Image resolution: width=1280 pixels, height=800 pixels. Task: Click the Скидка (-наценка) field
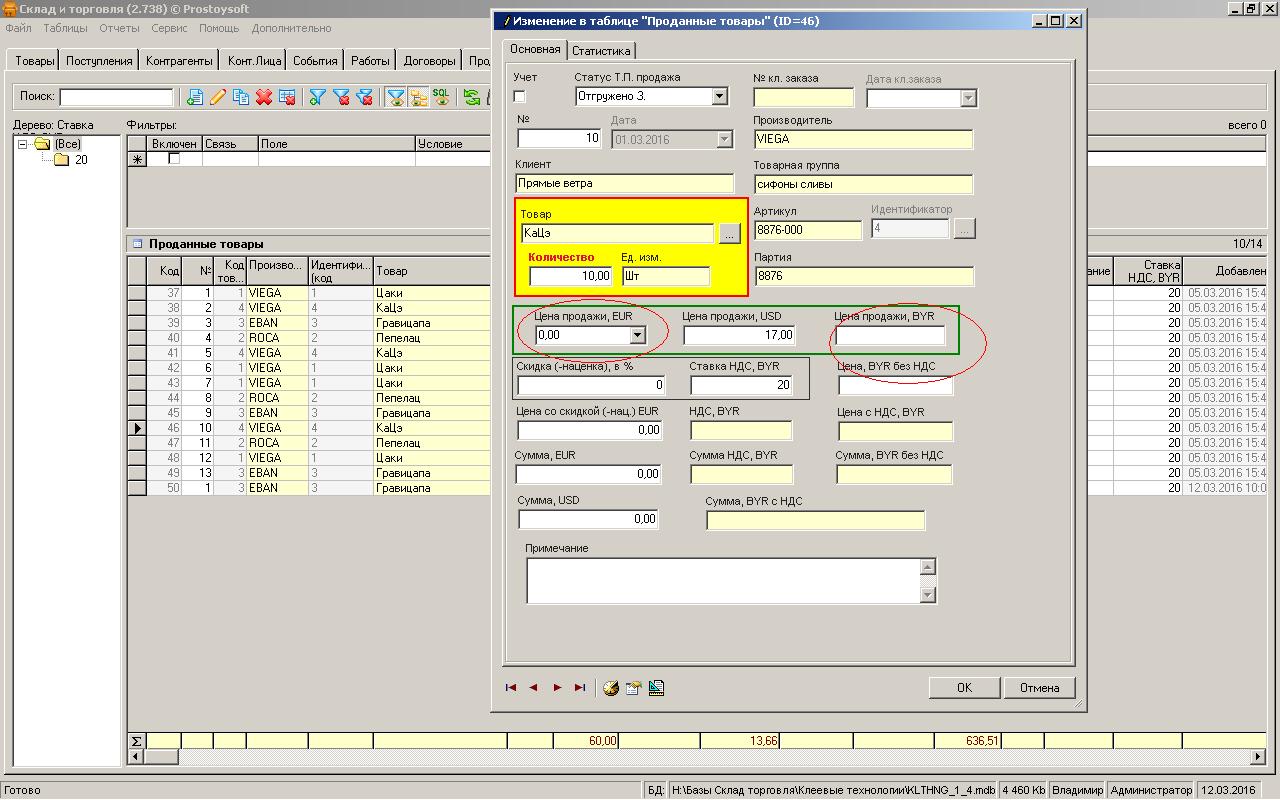tap(591, 385)
